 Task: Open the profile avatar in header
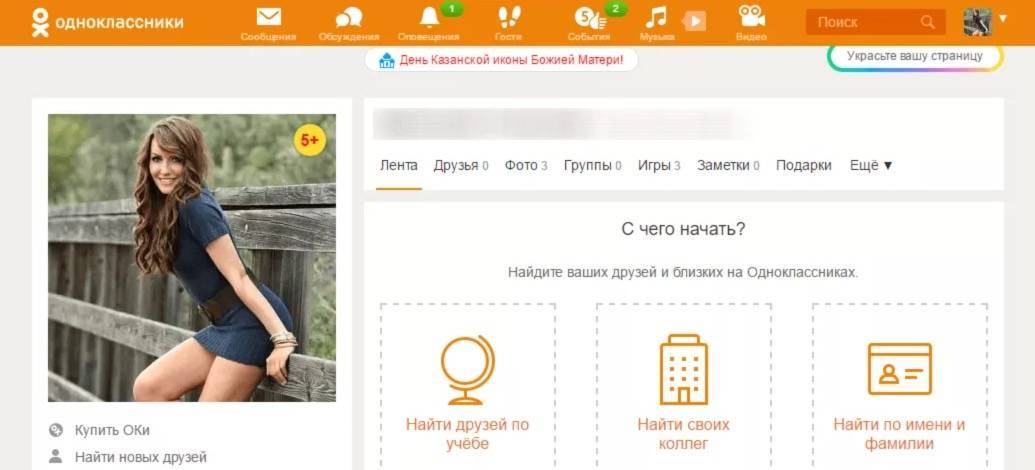(x=978, y=22)
